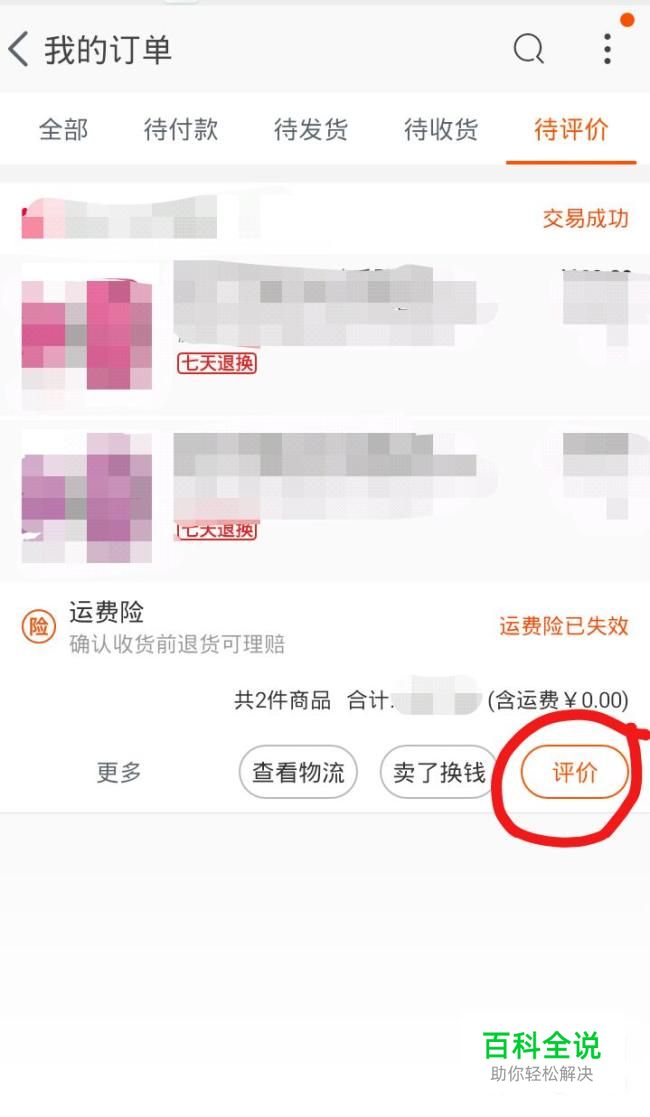This screenshot has height=1117, width=650.
Task: Go to the 待收货 tab
Action: pyautogui.click(x=441, y=130)
